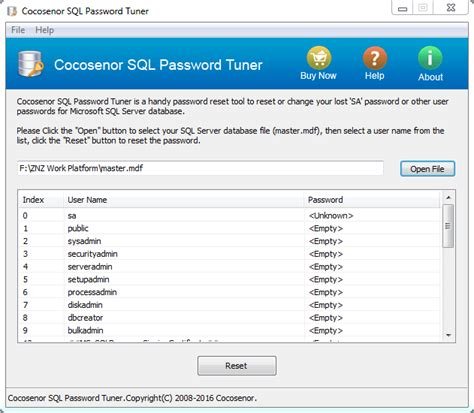
Task: Minimize the Cocosenor window
Action: coord(403,8)
